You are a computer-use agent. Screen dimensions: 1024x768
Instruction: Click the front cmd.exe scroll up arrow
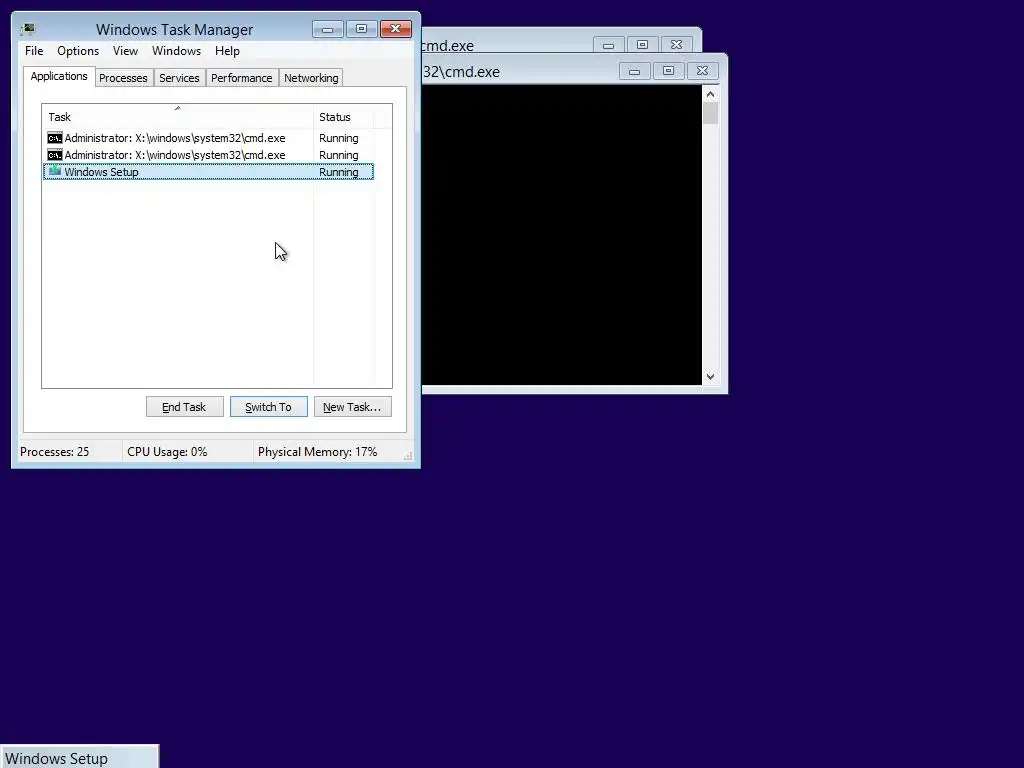click(711, 94)
